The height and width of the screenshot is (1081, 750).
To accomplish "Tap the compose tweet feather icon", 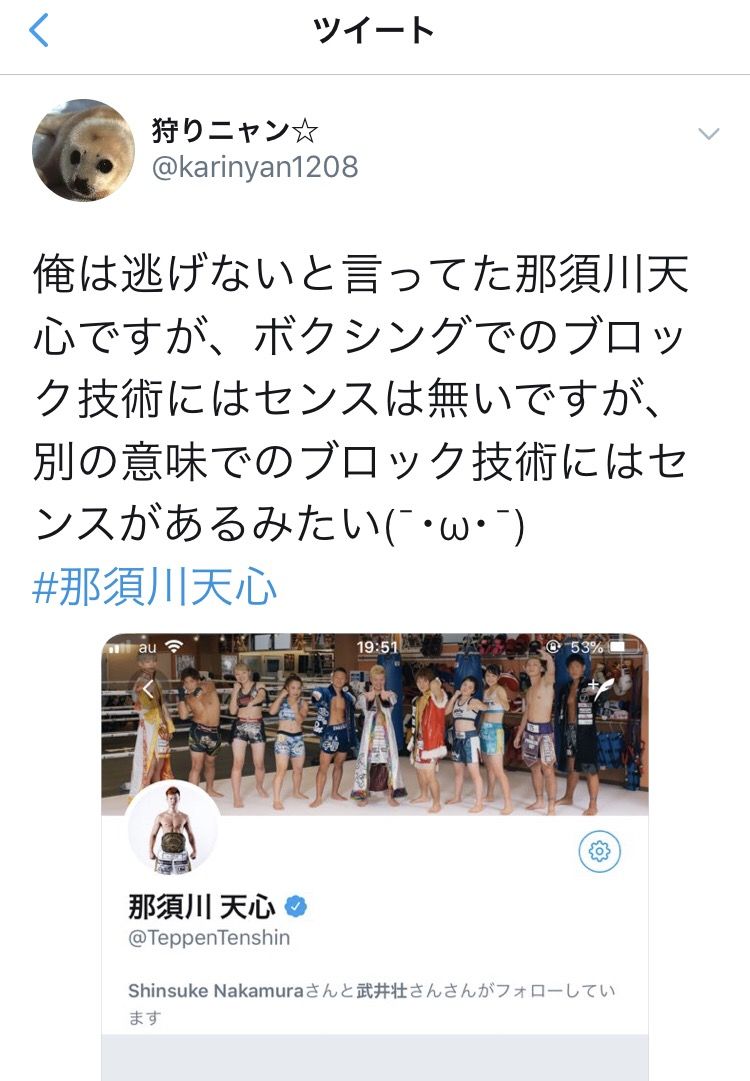I will pyautogui.click(x=601, y=689).
